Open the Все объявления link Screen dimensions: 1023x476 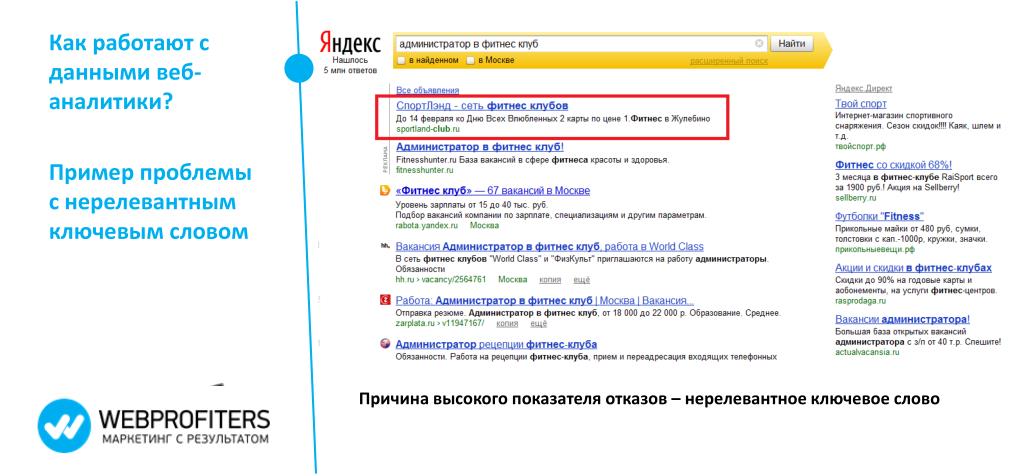tap(427, 90)
